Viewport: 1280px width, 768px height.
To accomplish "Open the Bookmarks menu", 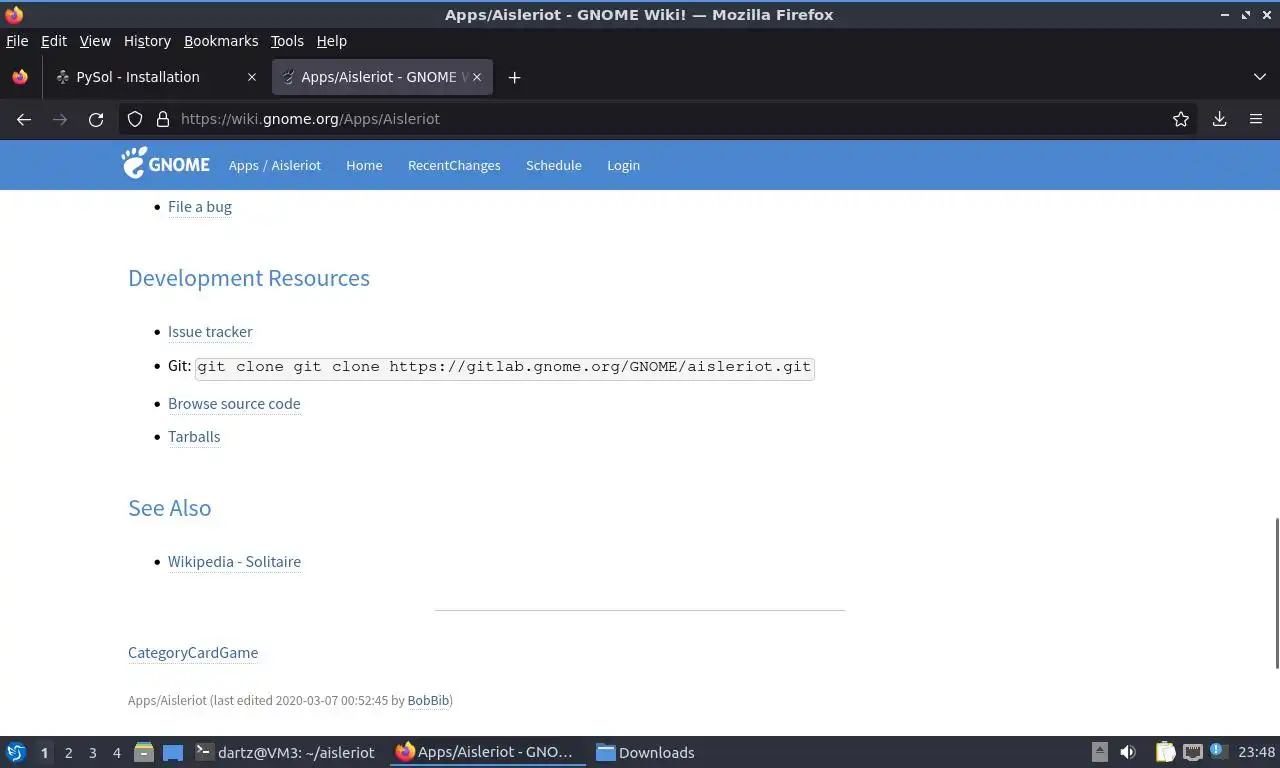I will pyautogui.click(x=221, y=41).
